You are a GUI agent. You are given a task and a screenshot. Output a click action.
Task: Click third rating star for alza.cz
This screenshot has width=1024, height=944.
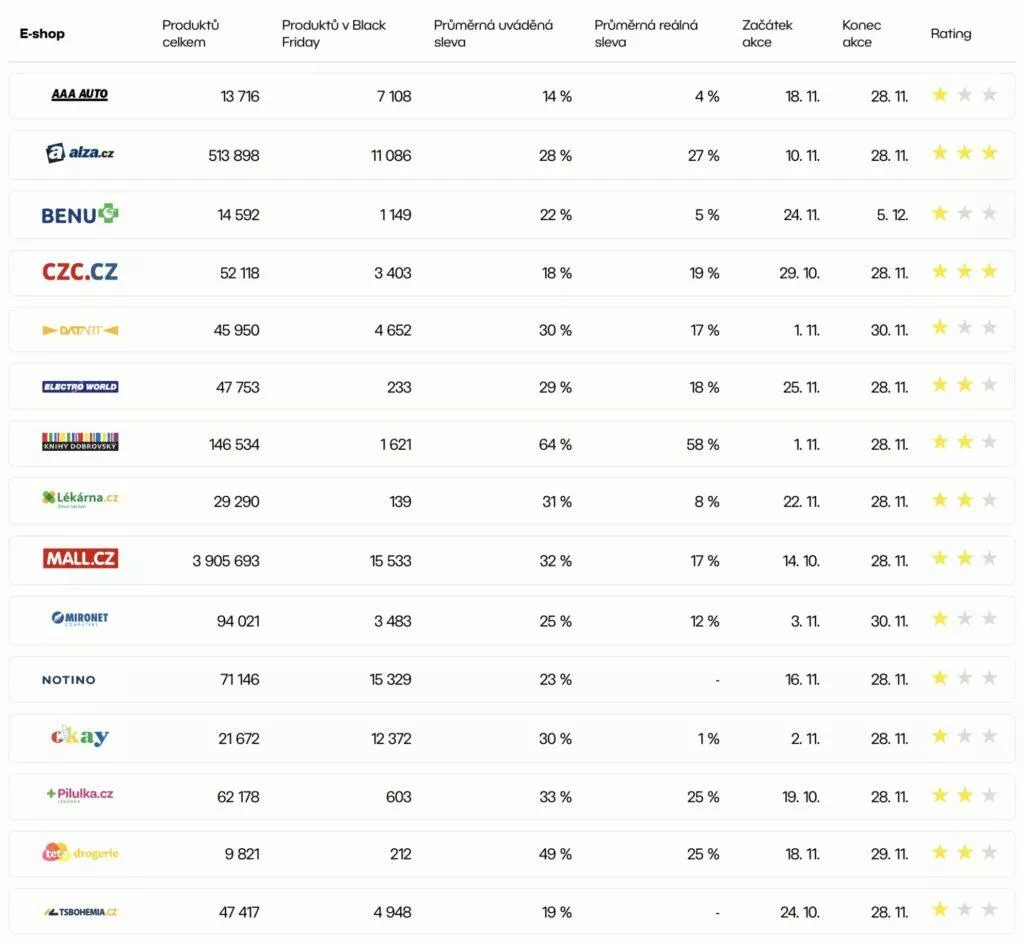pos(989,153)
